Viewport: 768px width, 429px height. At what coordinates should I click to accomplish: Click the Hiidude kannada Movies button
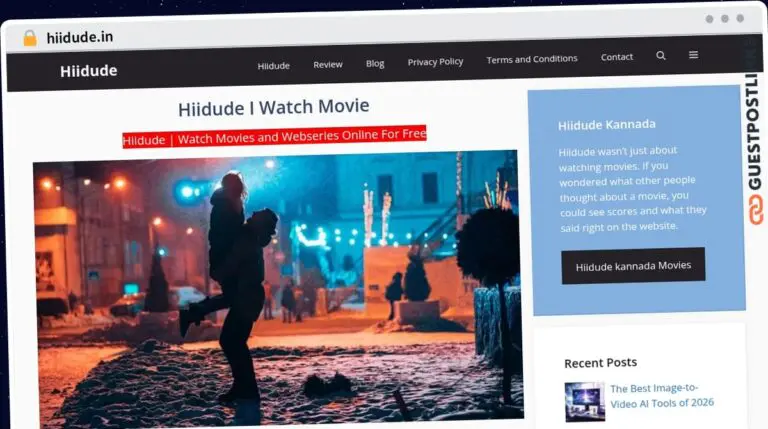tap(633, 266)
